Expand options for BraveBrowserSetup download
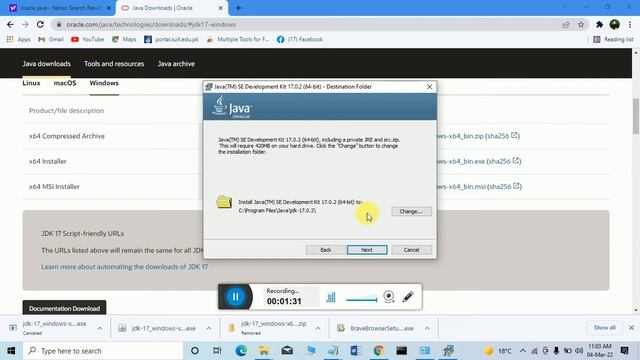 click(x=427, y=328)
